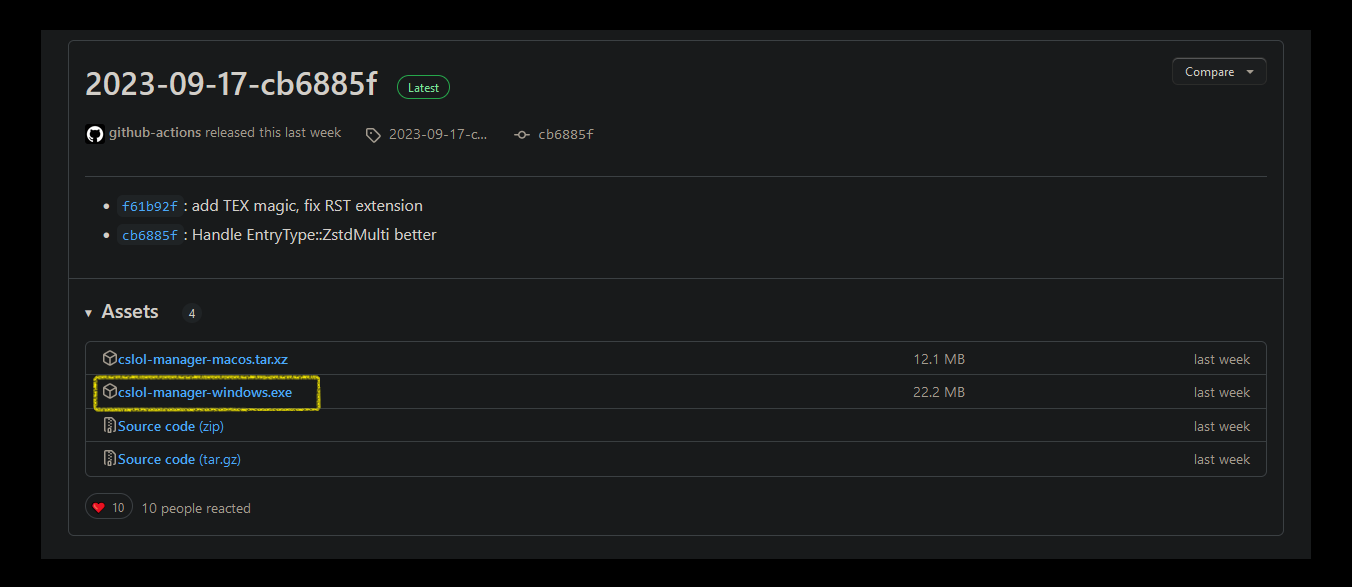Click the package icon for cslol-manager-windows.exe

110,391
